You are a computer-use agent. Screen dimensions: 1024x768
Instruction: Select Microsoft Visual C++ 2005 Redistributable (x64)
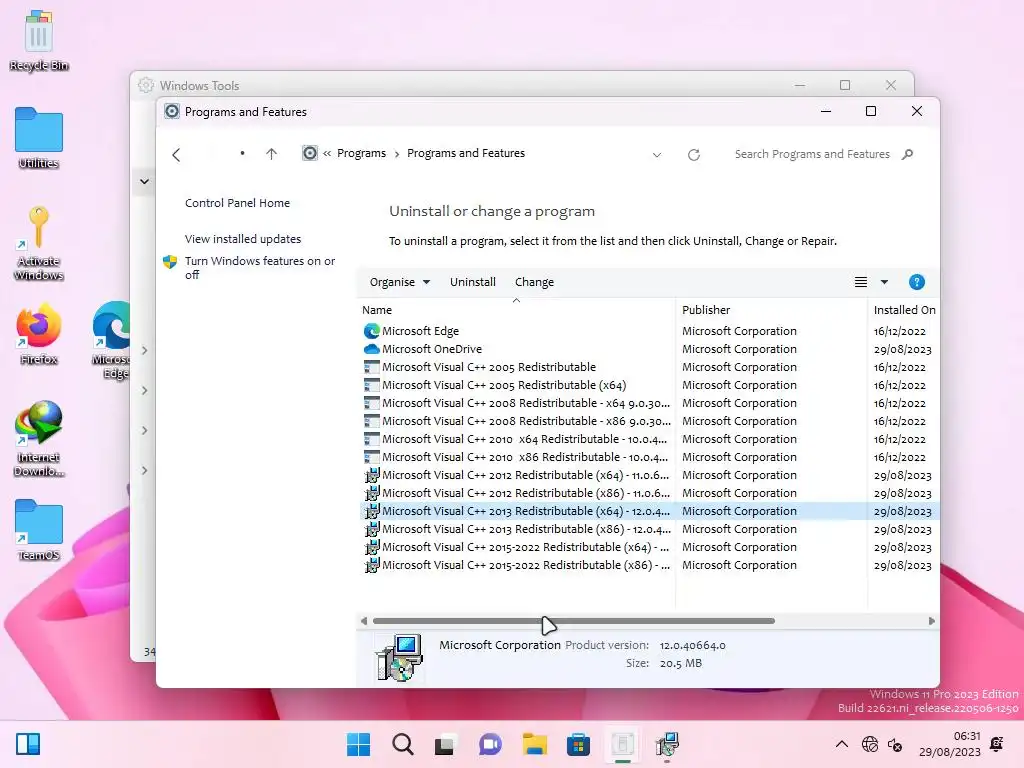click(650, 385)
